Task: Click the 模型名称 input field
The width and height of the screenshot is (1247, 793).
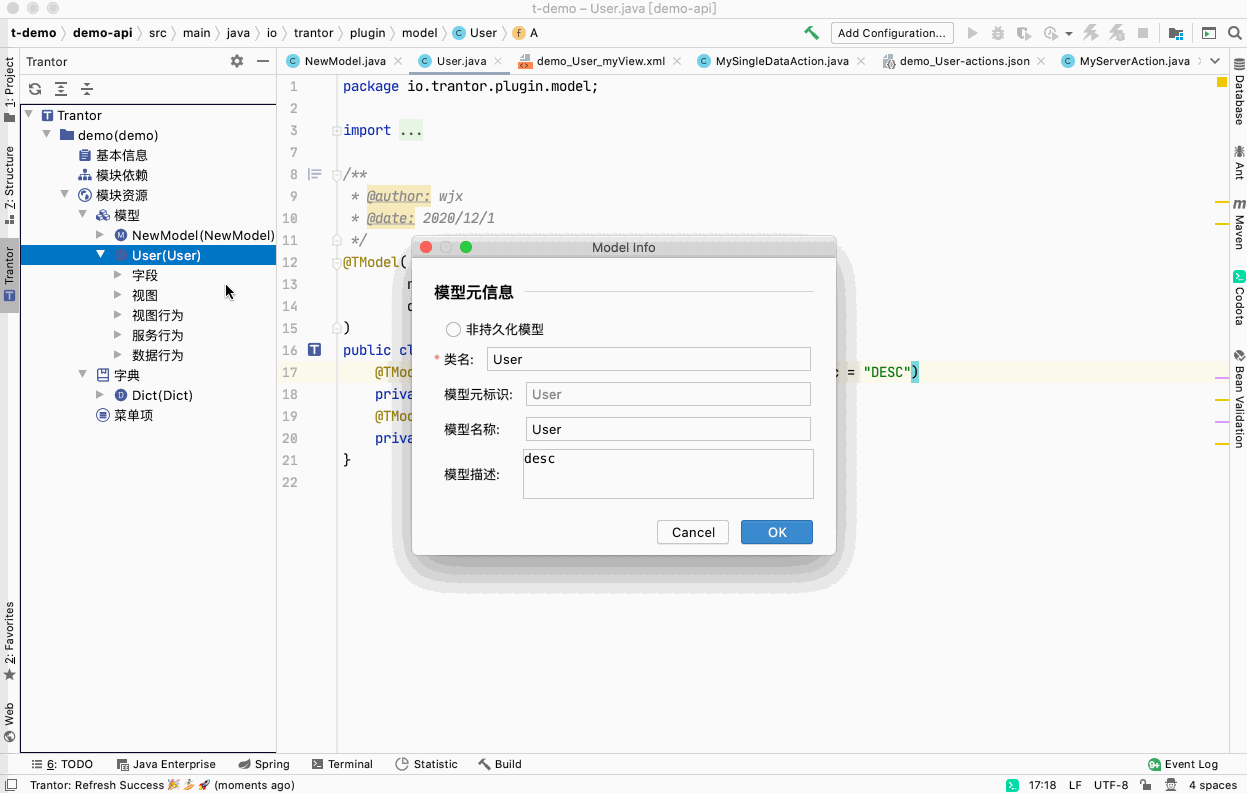Action: coord(668,429)
